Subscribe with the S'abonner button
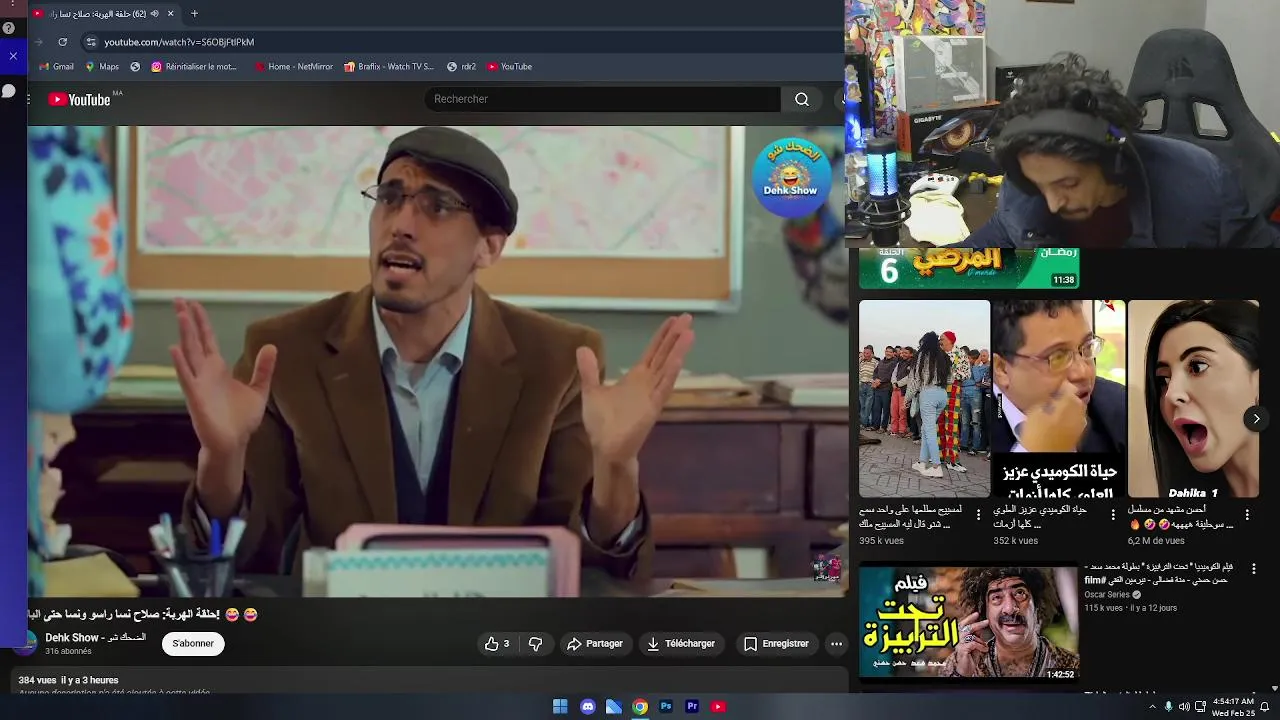The image size is (1280, 720). tap(193, 644)
